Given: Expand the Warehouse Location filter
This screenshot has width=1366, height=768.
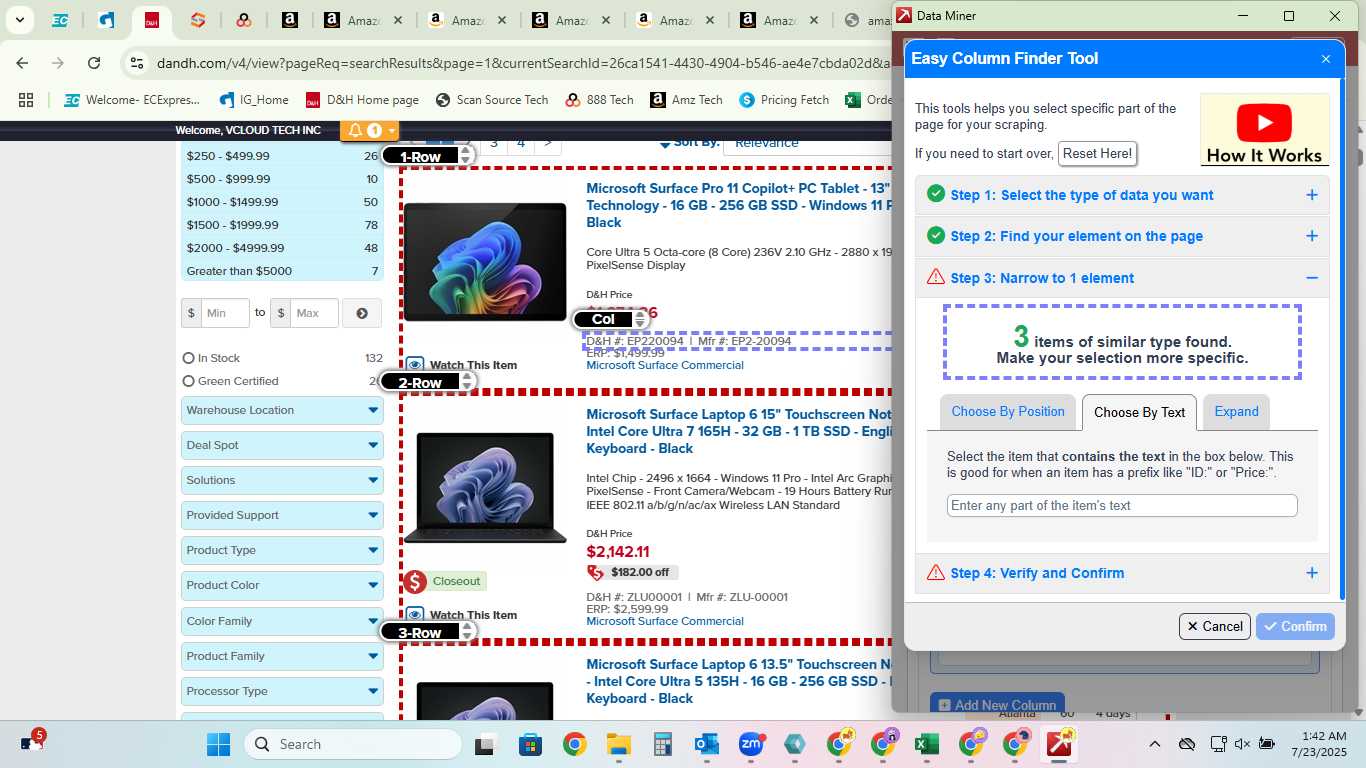Looking at the screenshot, I should (x=282, y=410).
